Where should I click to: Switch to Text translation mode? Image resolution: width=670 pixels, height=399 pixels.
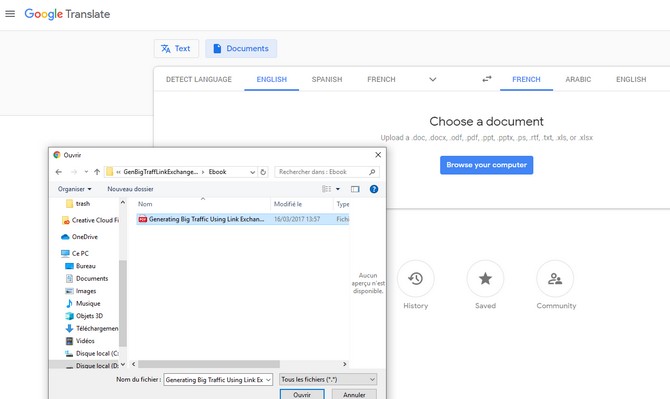[176, 49]
